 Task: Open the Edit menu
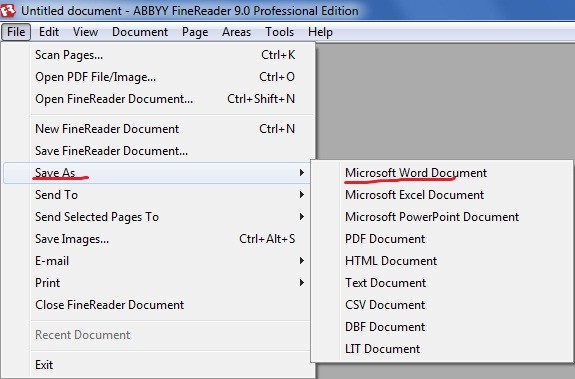pos(49,32)
